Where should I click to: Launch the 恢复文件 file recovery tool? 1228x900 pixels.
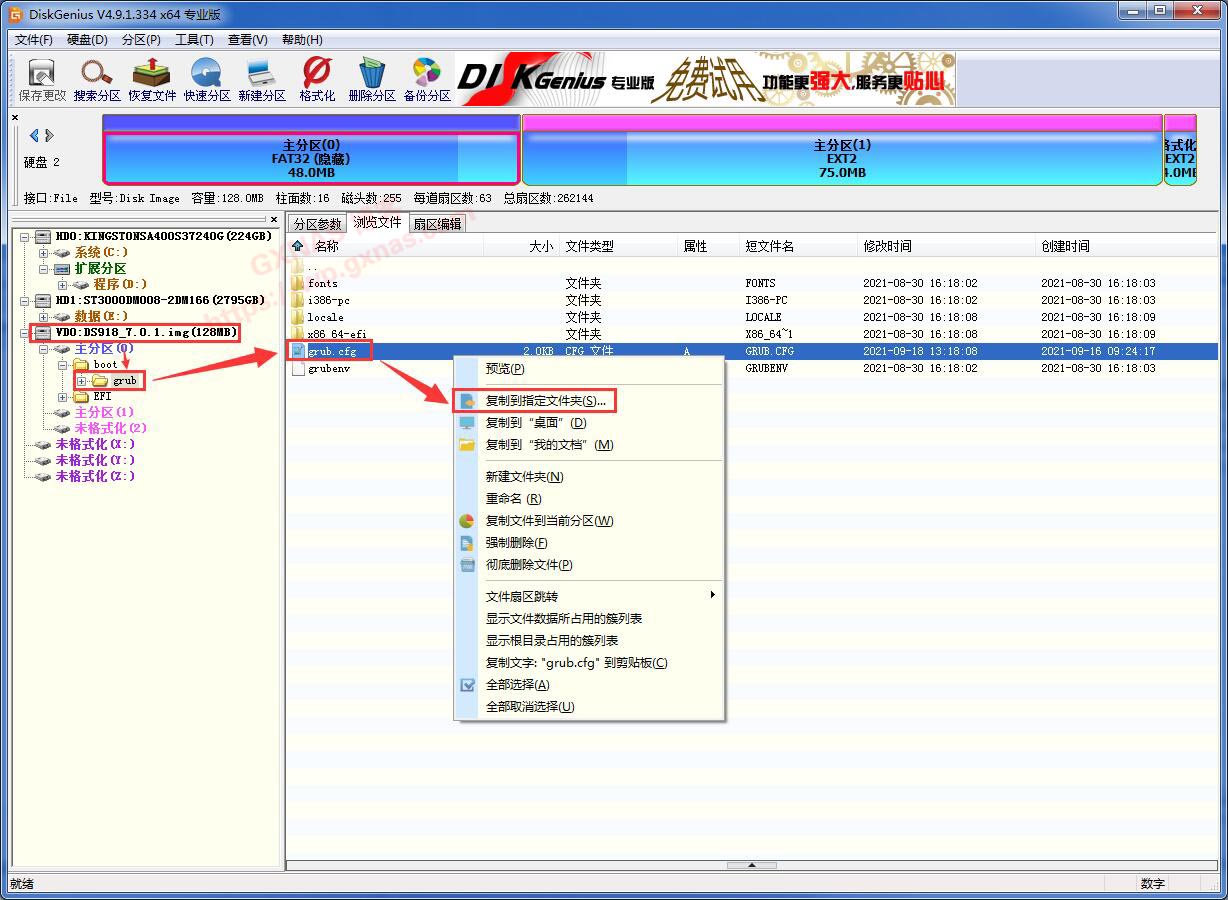[x=152, y=79]
